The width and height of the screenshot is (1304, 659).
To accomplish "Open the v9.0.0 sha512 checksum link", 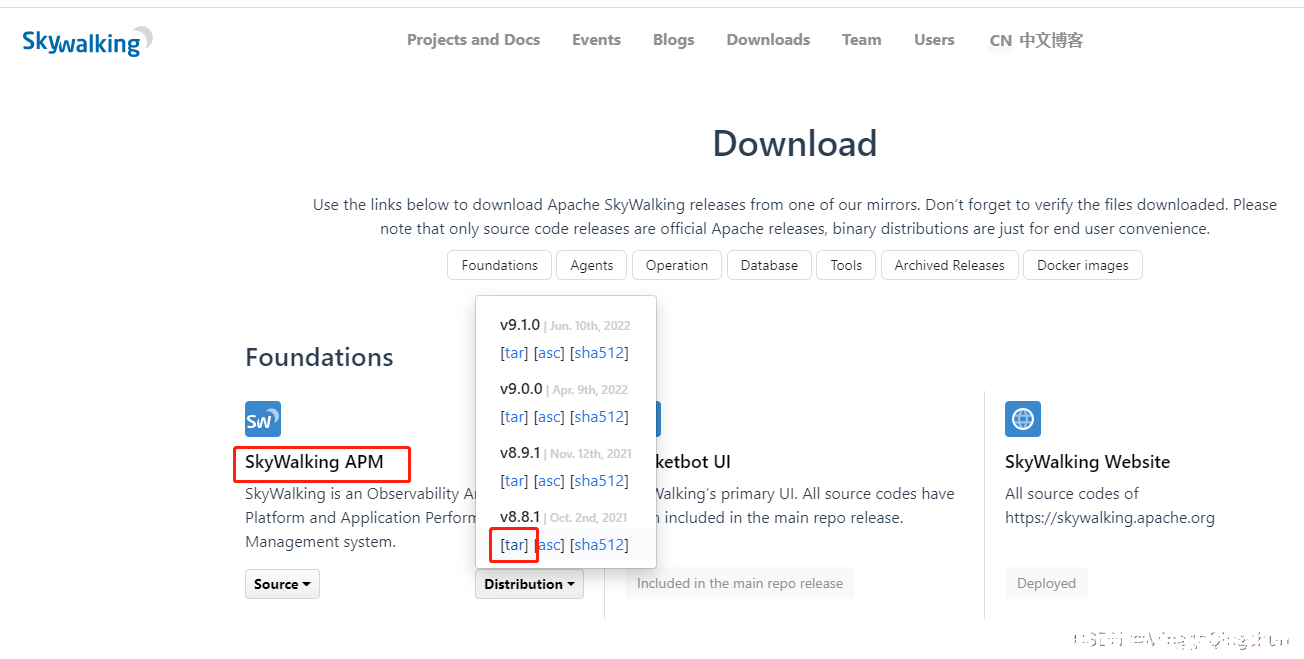I will (599, 417).
